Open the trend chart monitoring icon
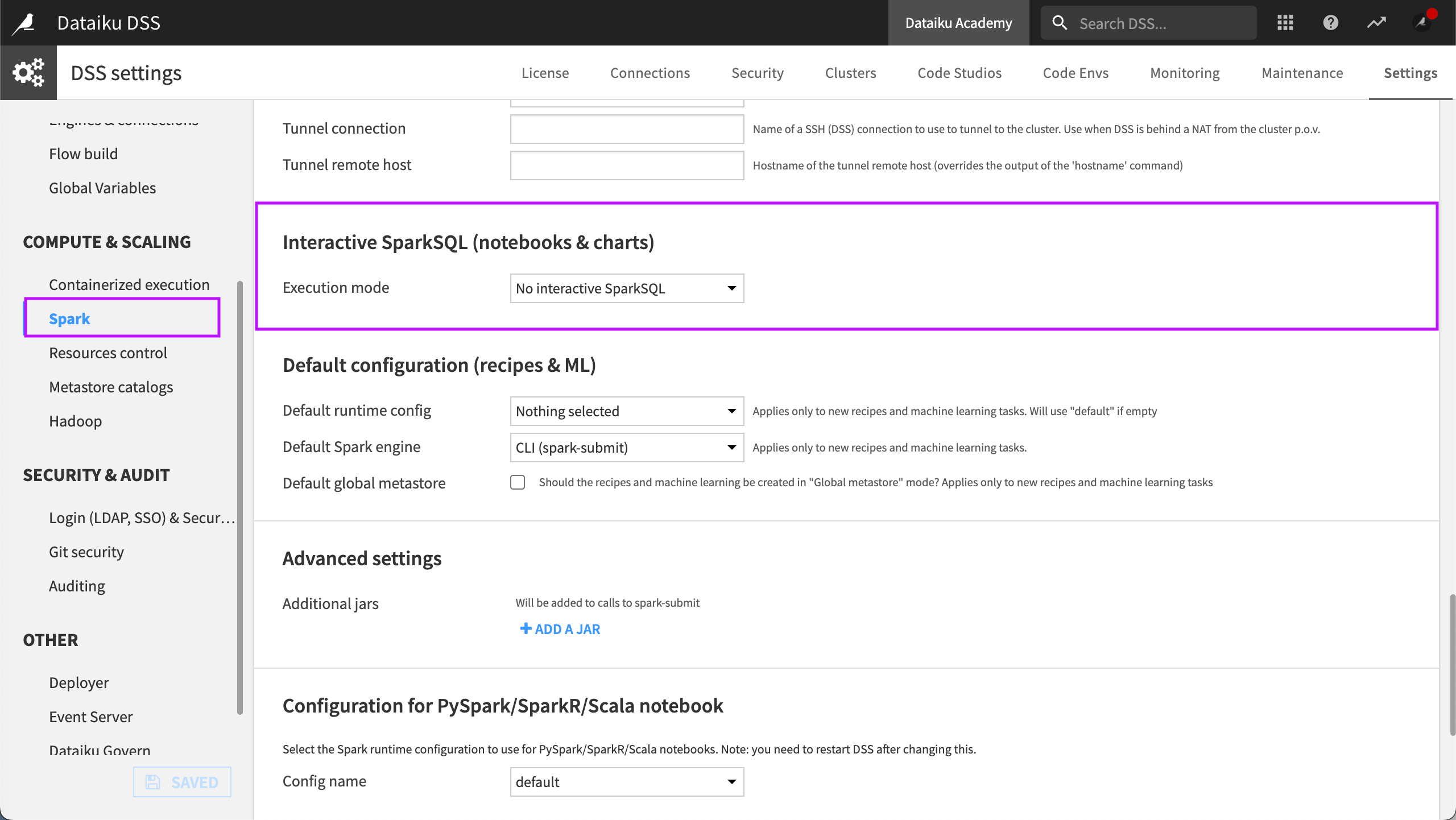The width and height of the screenshot is (1456, 820). click(x=1377, y=22)
